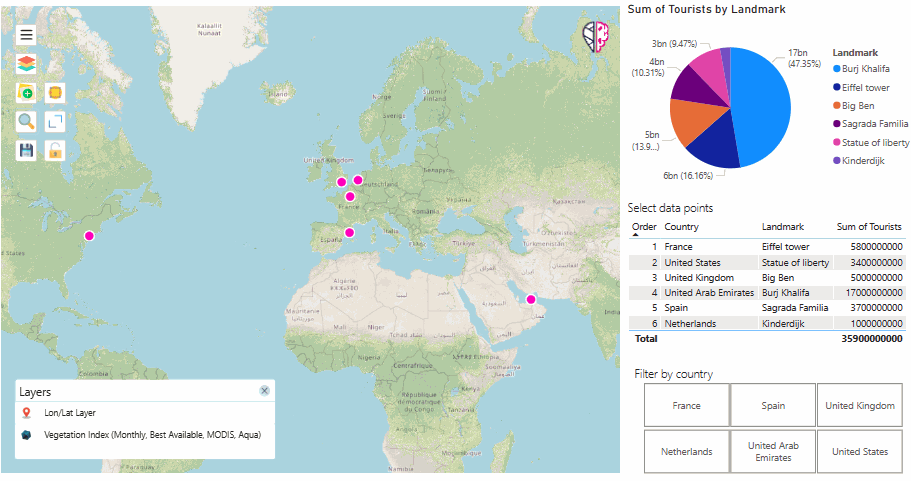Click the red pin icon of Lon/Lat Layer
Image resolution: width=911 pixels, height=481 pixels.
[26, 413]
